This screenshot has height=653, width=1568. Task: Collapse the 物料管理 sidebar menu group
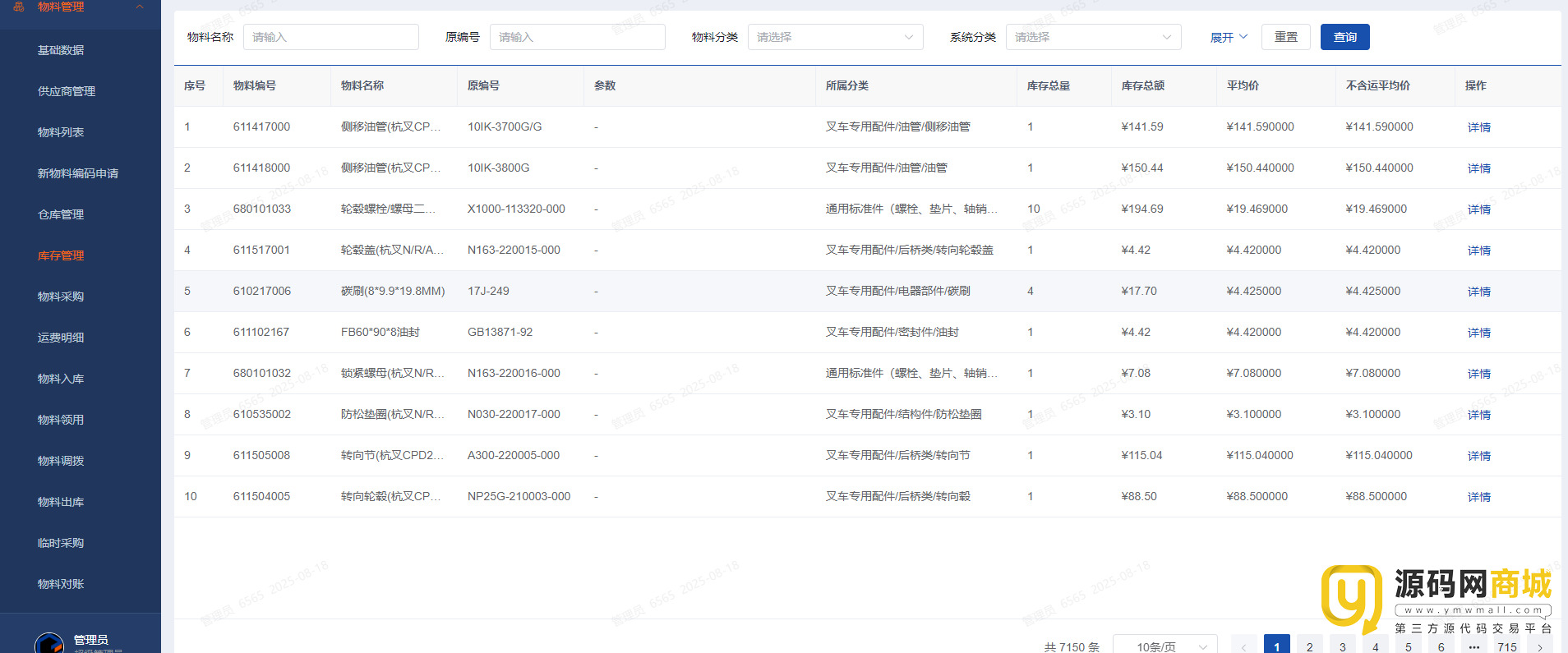tap(139, 7)
